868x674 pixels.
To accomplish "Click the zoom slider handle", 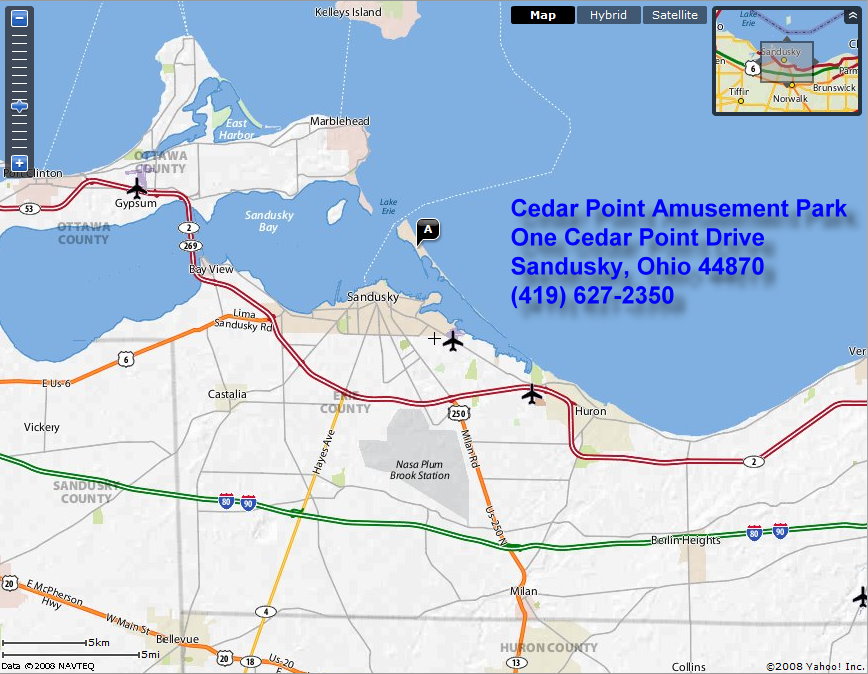I will [x=19, y=106].
